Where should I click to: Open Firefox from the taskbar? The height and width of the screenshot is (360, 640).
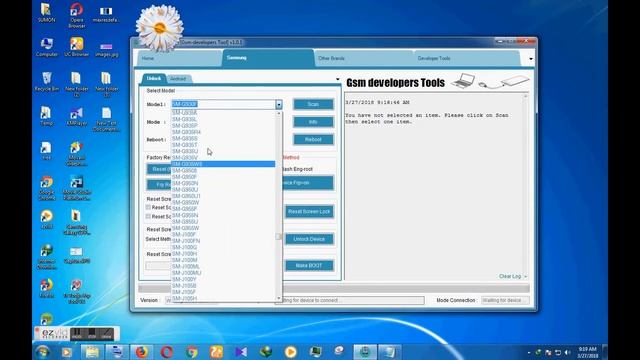click(x=141, y=352)
